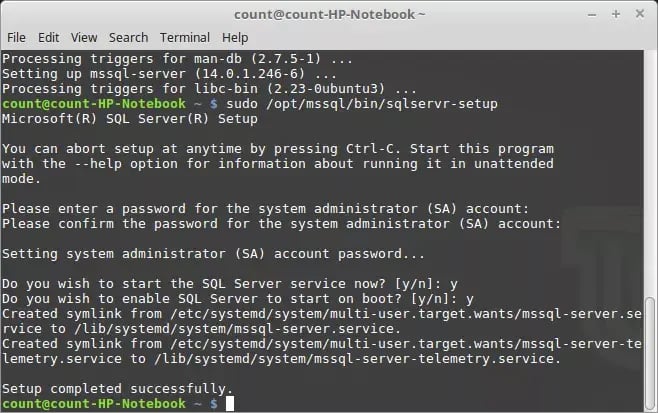Viewport: 658px width, 413px height.
Task: Click the 'Microsoft(R) SQL Server(R) Setup' line
Action: pyautogui.click(x=130, y=119)
